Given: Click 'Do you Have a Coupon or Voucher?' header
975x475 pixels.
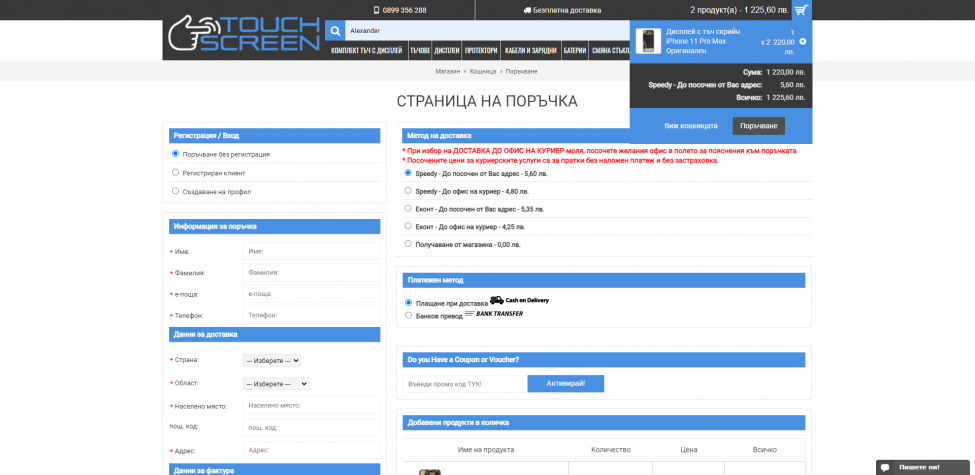Looking at the screenshot, I should [x=604, y=359].
